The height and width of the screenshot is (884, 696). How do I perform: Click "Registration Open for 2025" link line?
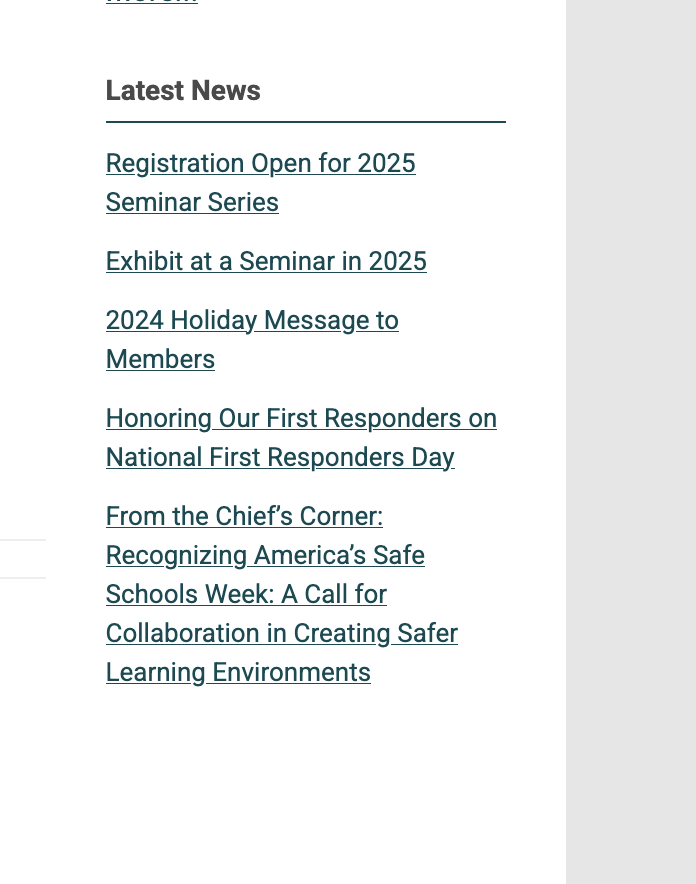pyautogui.click(x=260, y=163)
